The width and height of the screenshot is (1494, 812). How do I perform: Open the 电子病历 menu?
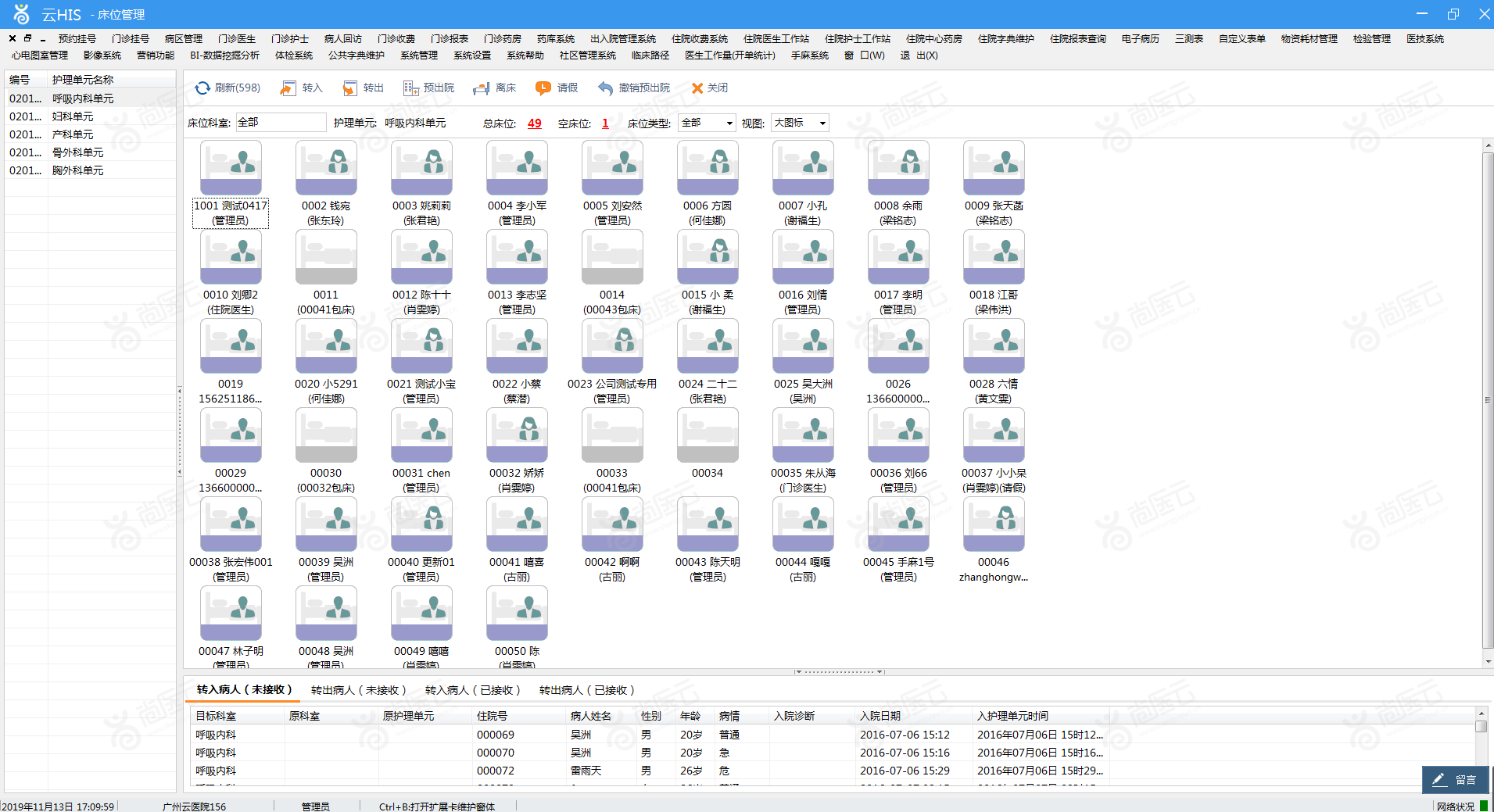(x=1141, y=38)
